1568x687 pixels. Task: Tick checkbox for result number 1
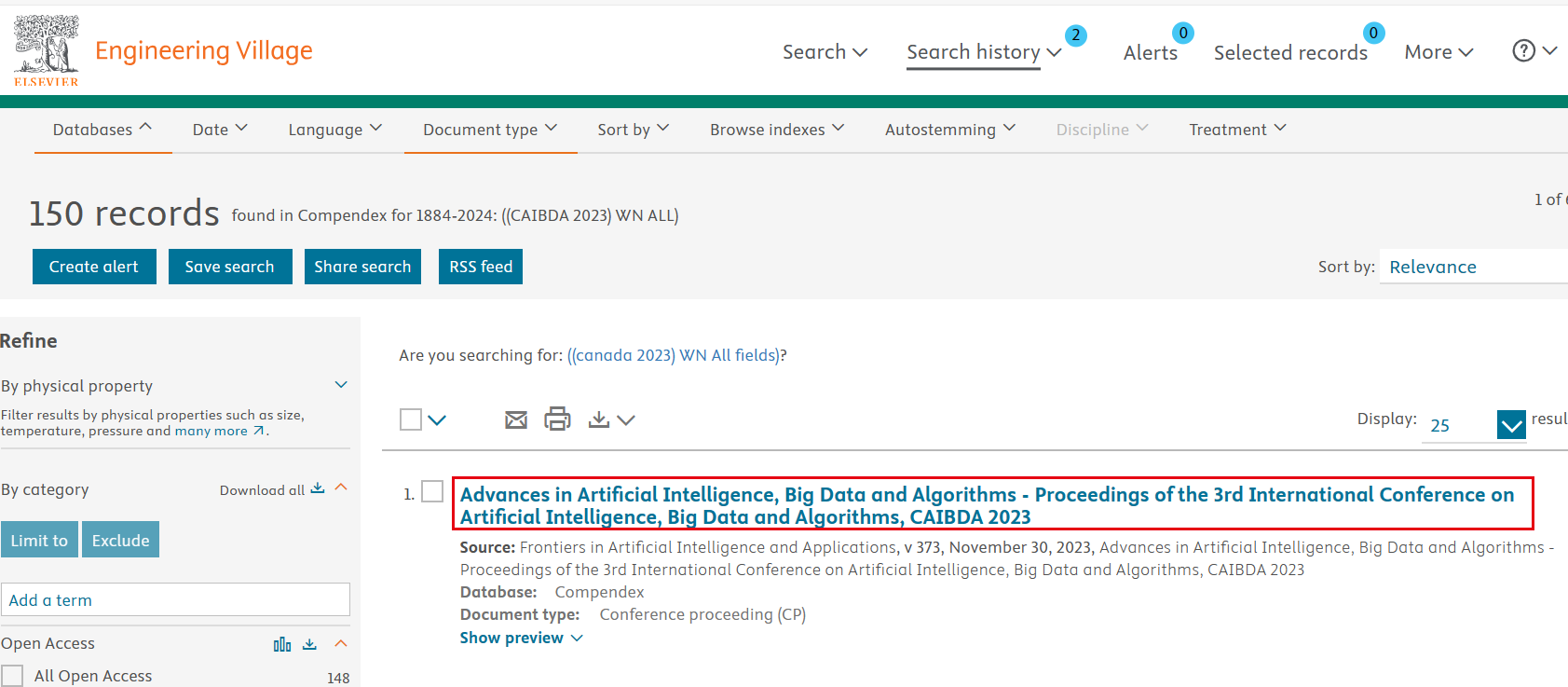coord(432,491)
